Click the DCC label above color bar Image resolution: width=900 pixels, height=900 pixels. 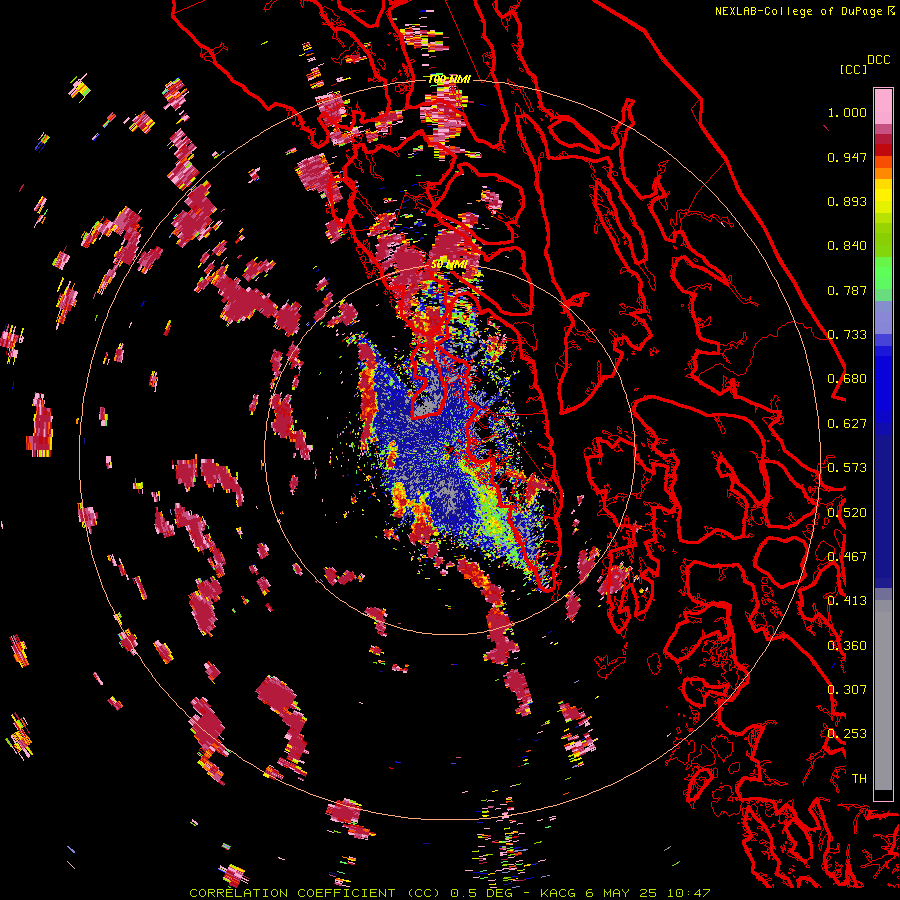878,60
